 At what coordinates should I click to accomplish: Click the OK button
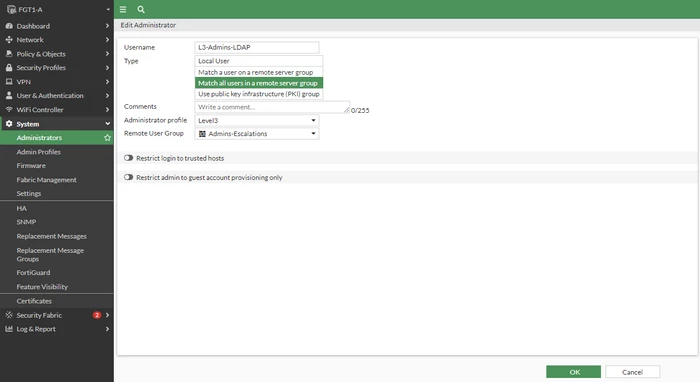tap(573, 372)
